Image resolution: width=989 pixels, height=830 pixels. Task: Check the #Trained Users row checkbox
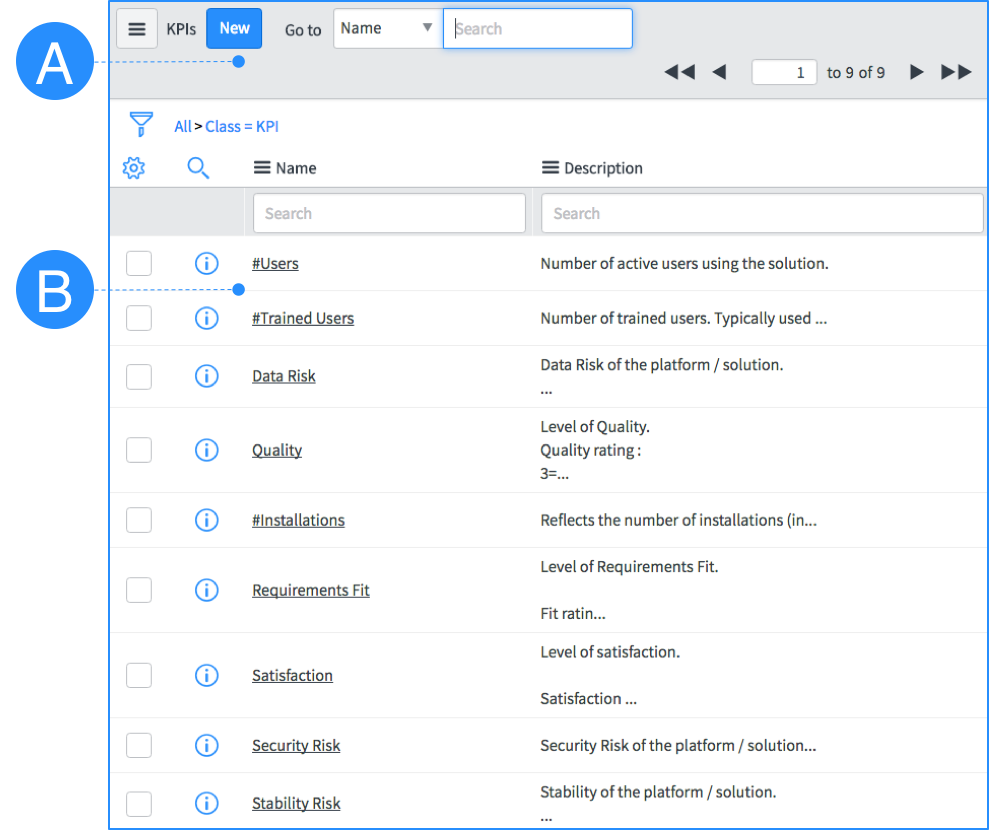pos(139,318)
